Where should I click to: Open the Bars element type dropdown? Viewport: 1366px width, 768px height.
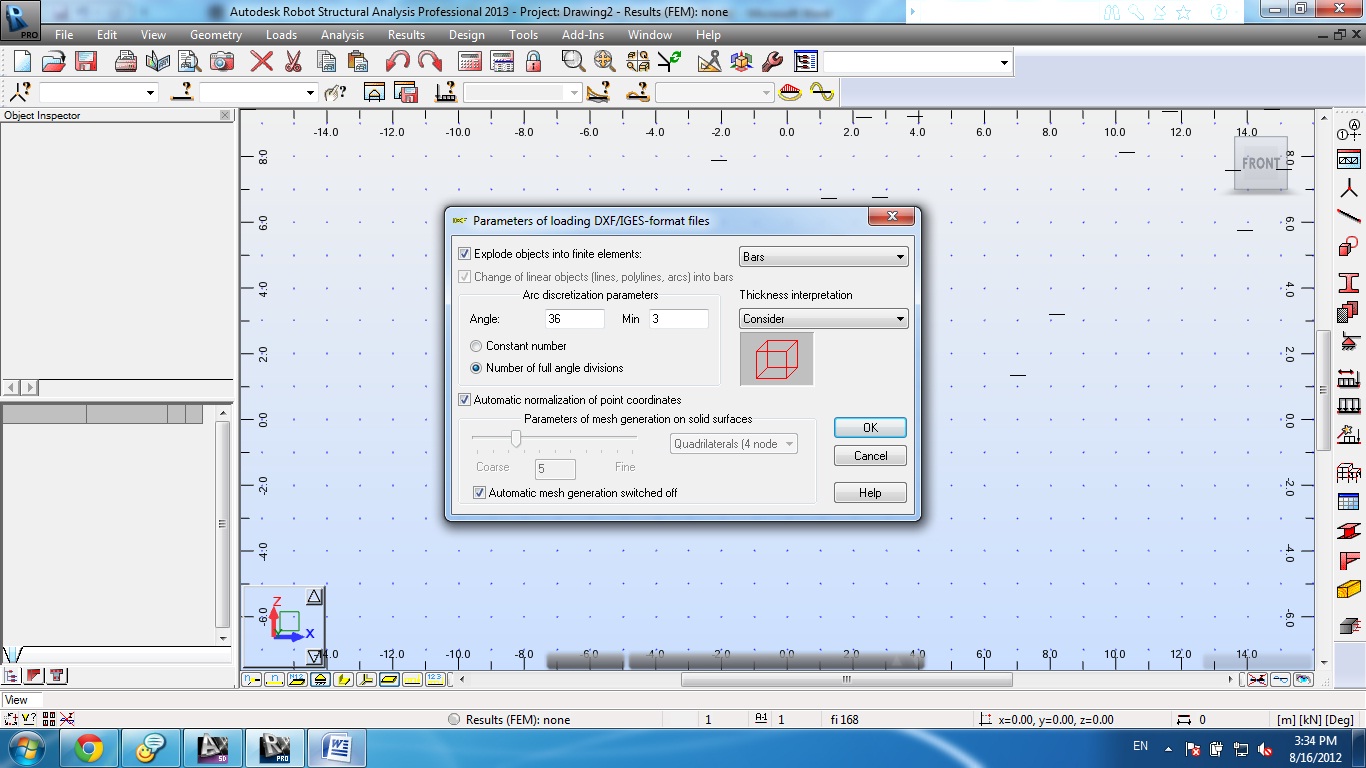coord(823,257)
